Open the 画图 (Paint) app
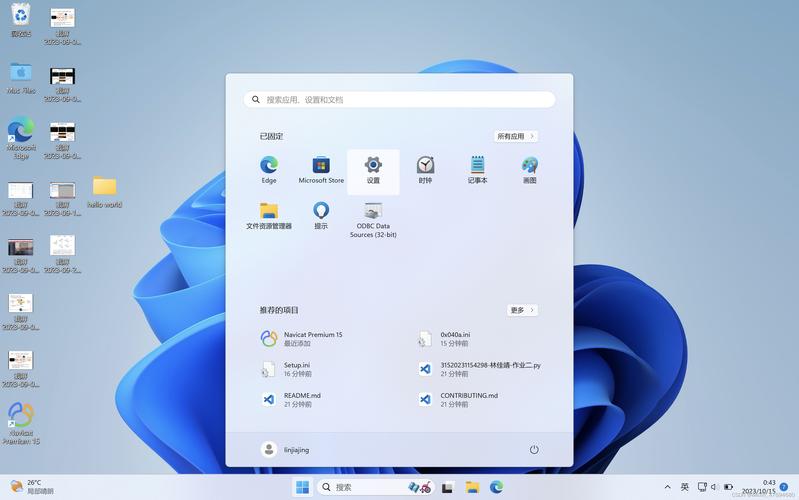This screenshot has height=500, width=799. click(529, 166)
